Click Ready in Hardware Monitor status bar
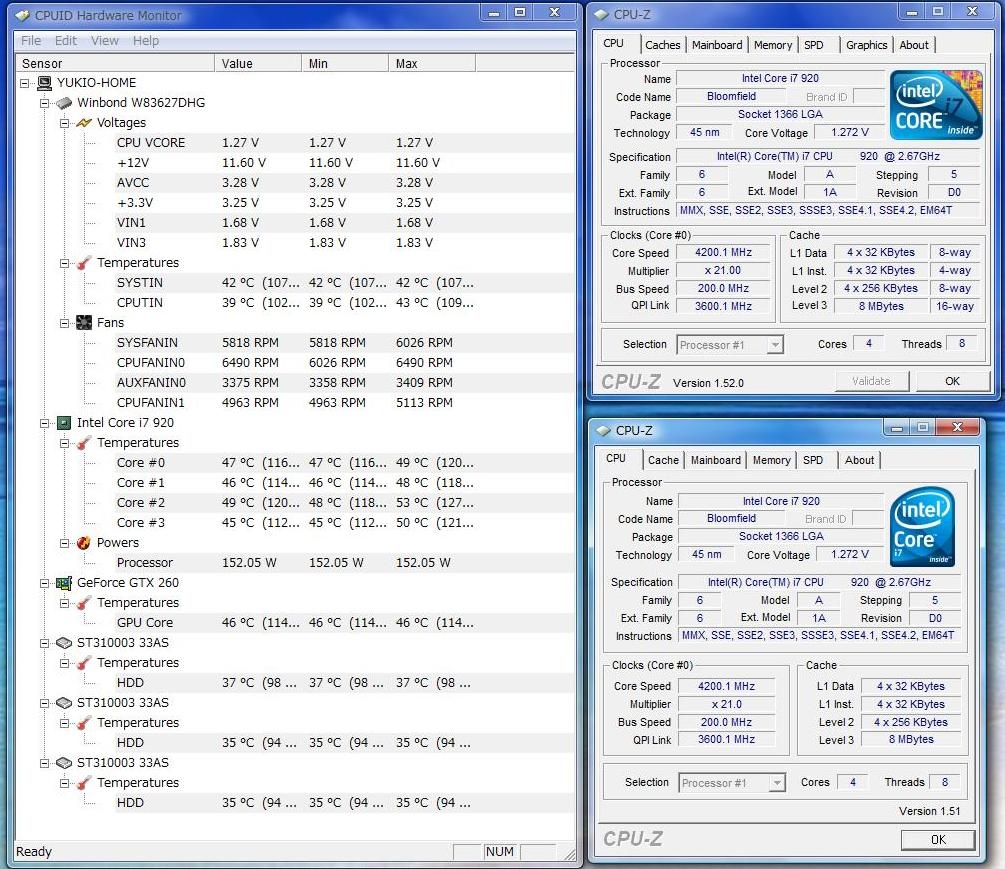Screen dimensions: 1005x869 (x=34, y=852)
